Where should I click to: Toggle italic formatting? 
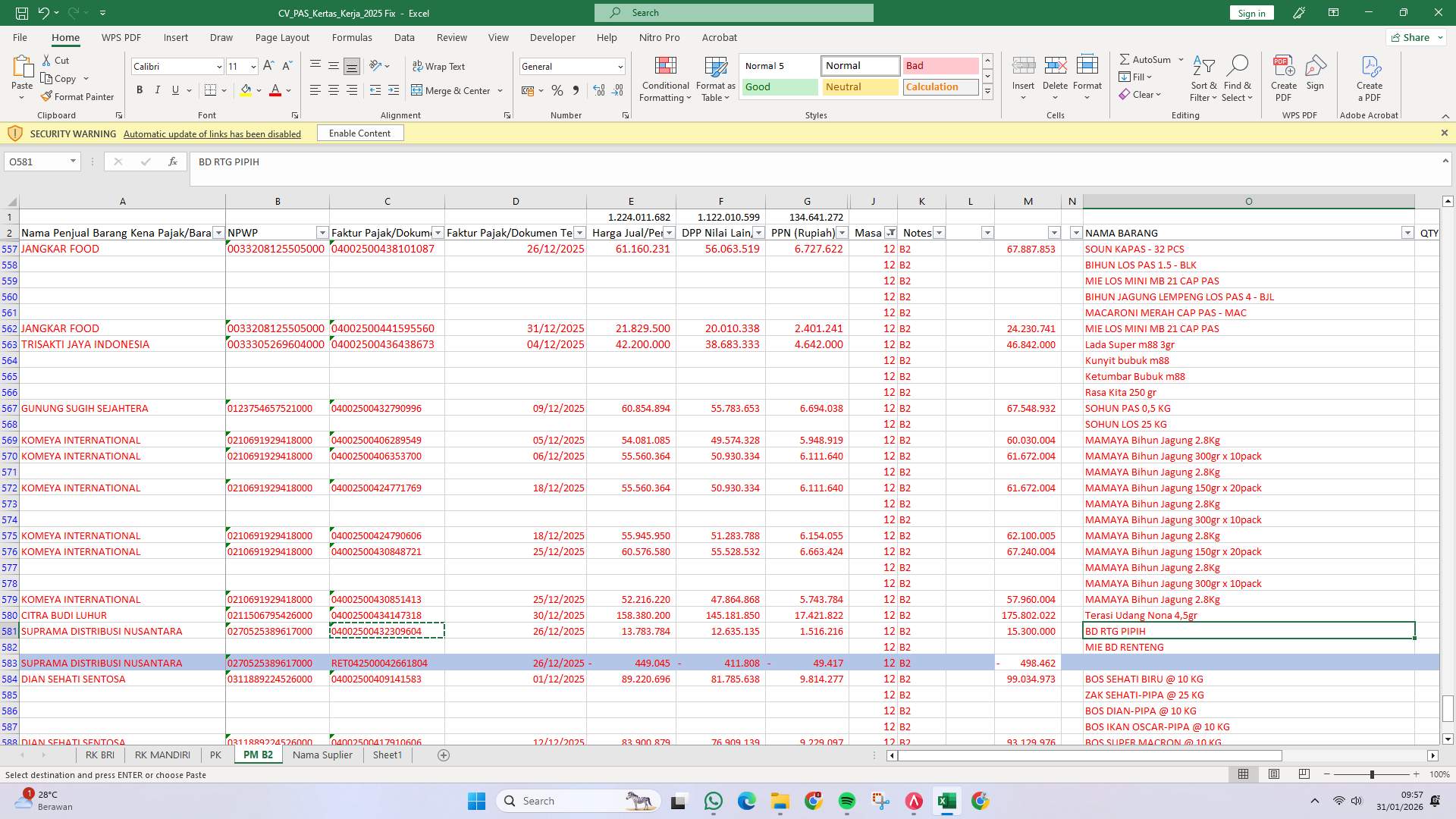click(x=158, y=90)
